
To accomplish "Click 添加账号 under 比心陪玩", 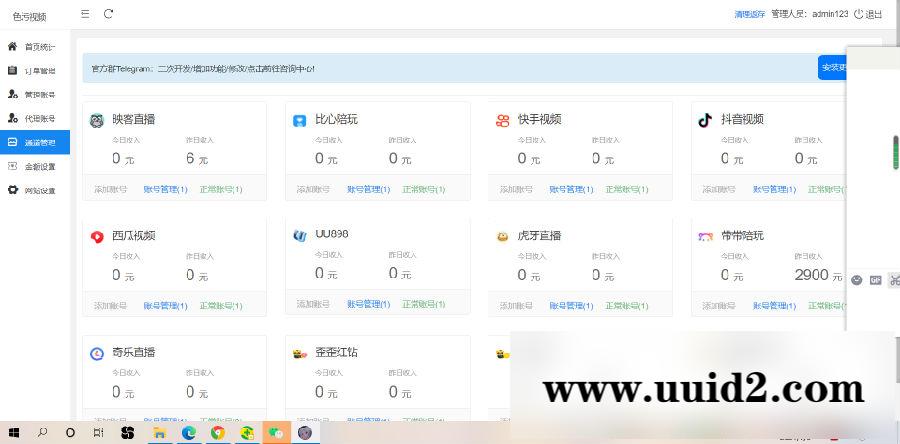I will (x=313, y=189).
